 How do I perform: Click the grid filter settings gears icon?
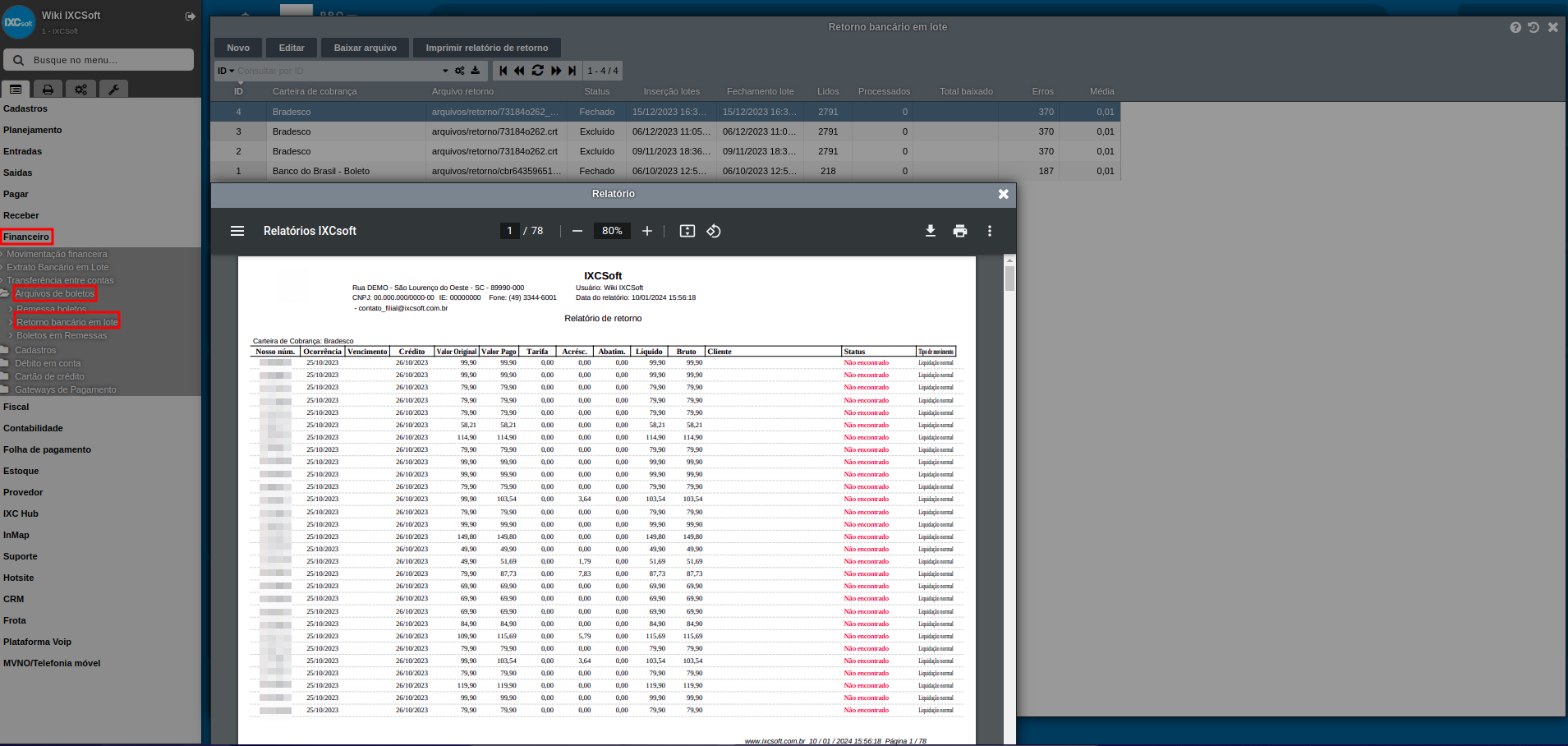pyautogui.click(x=460, y=71)
